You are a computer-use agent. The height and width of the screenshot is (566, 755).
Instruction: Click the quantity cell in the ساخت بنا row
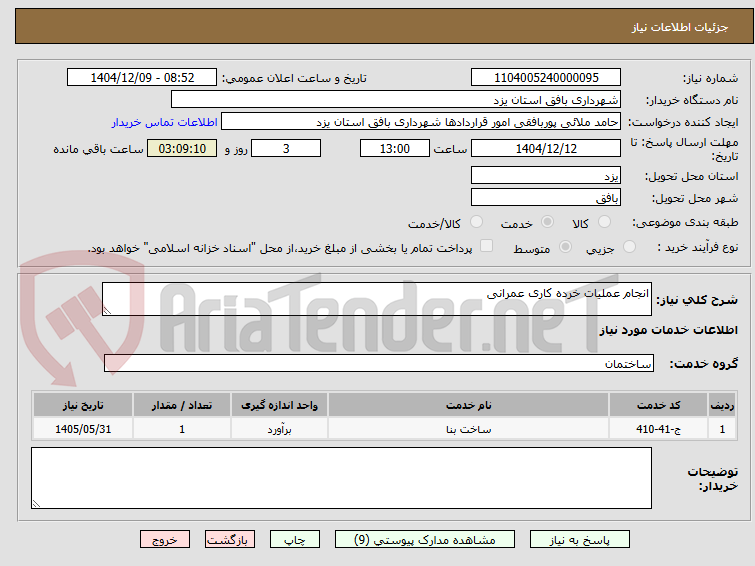pyautogui.click(x=182, y=429)
